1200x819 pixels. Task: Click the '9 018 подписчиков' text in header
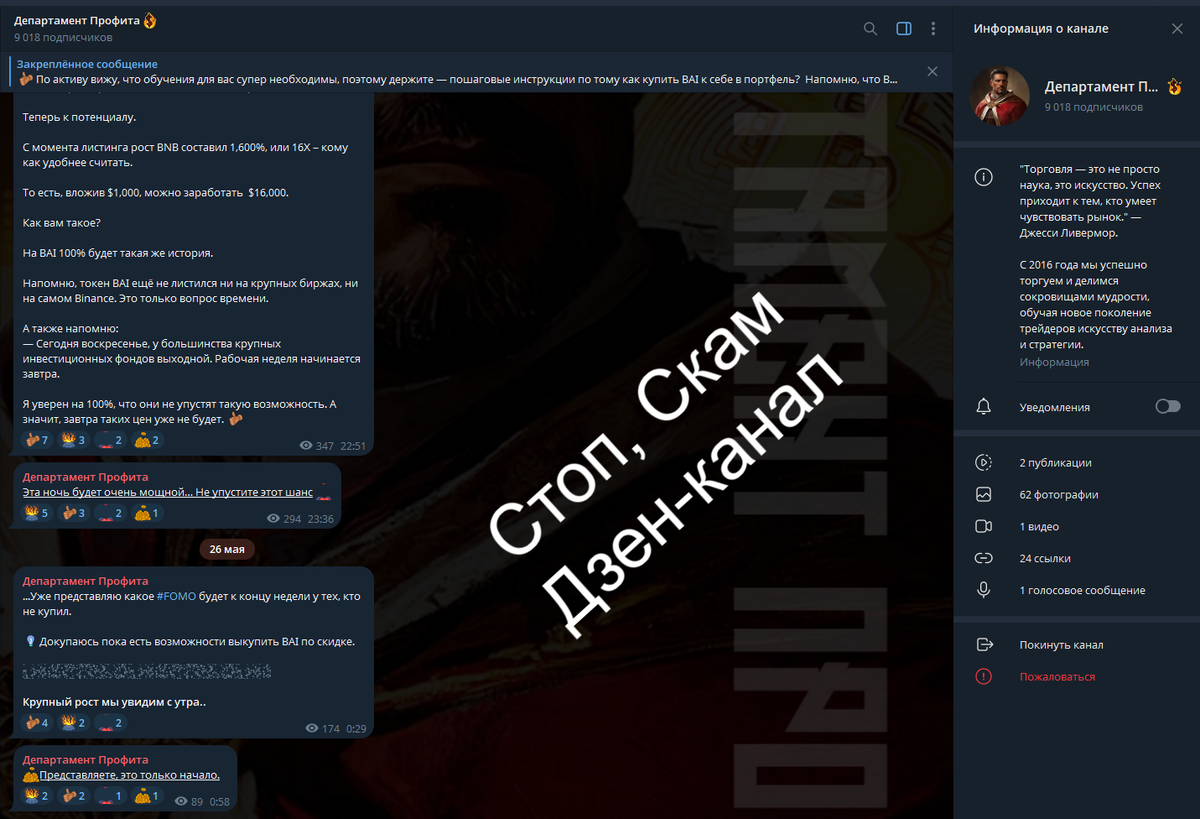point(63,38)
